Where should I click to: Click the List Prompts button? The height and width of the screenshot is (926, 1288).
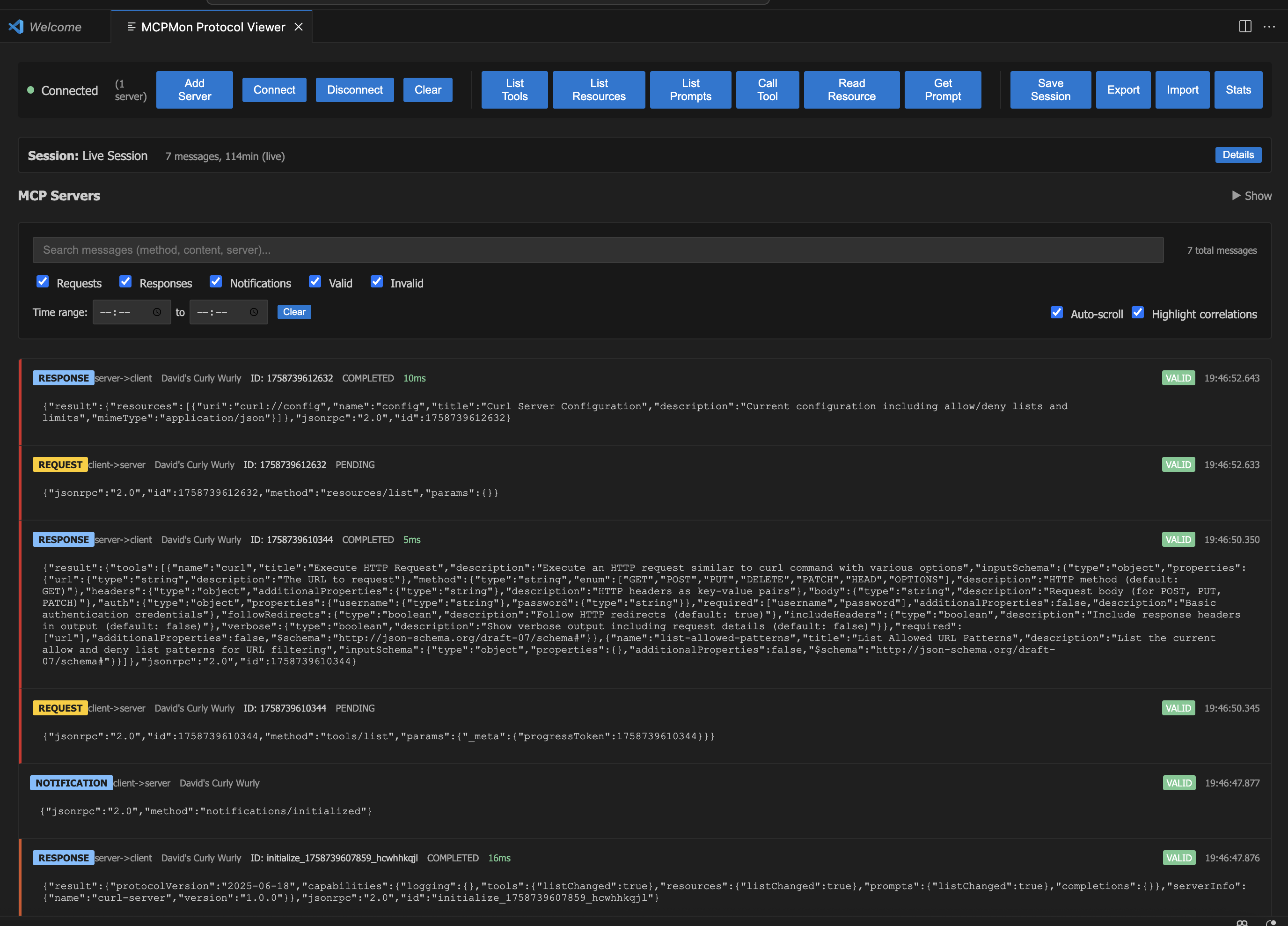click(690, 90)
